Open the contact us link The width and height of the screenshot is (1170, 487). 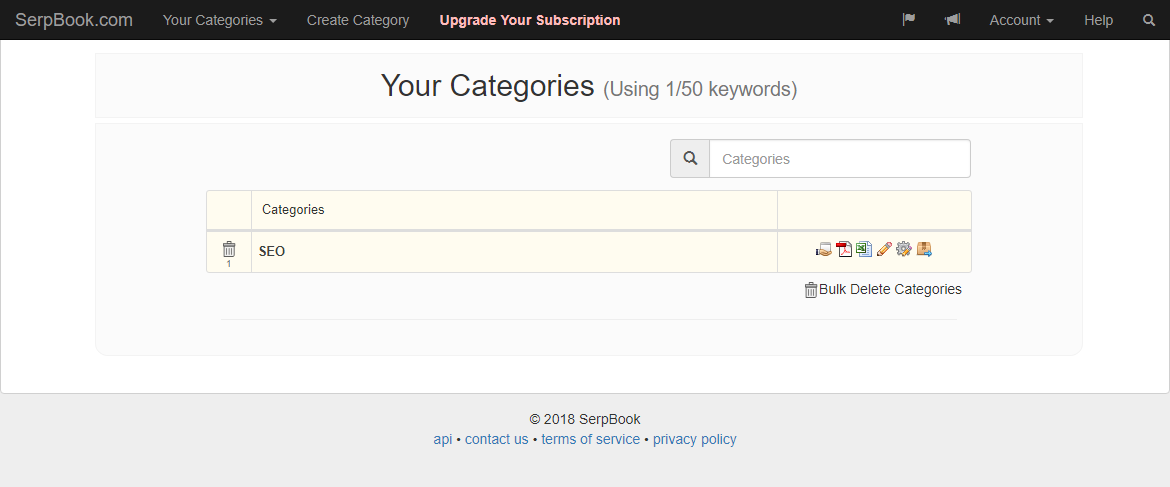(496, 439)
